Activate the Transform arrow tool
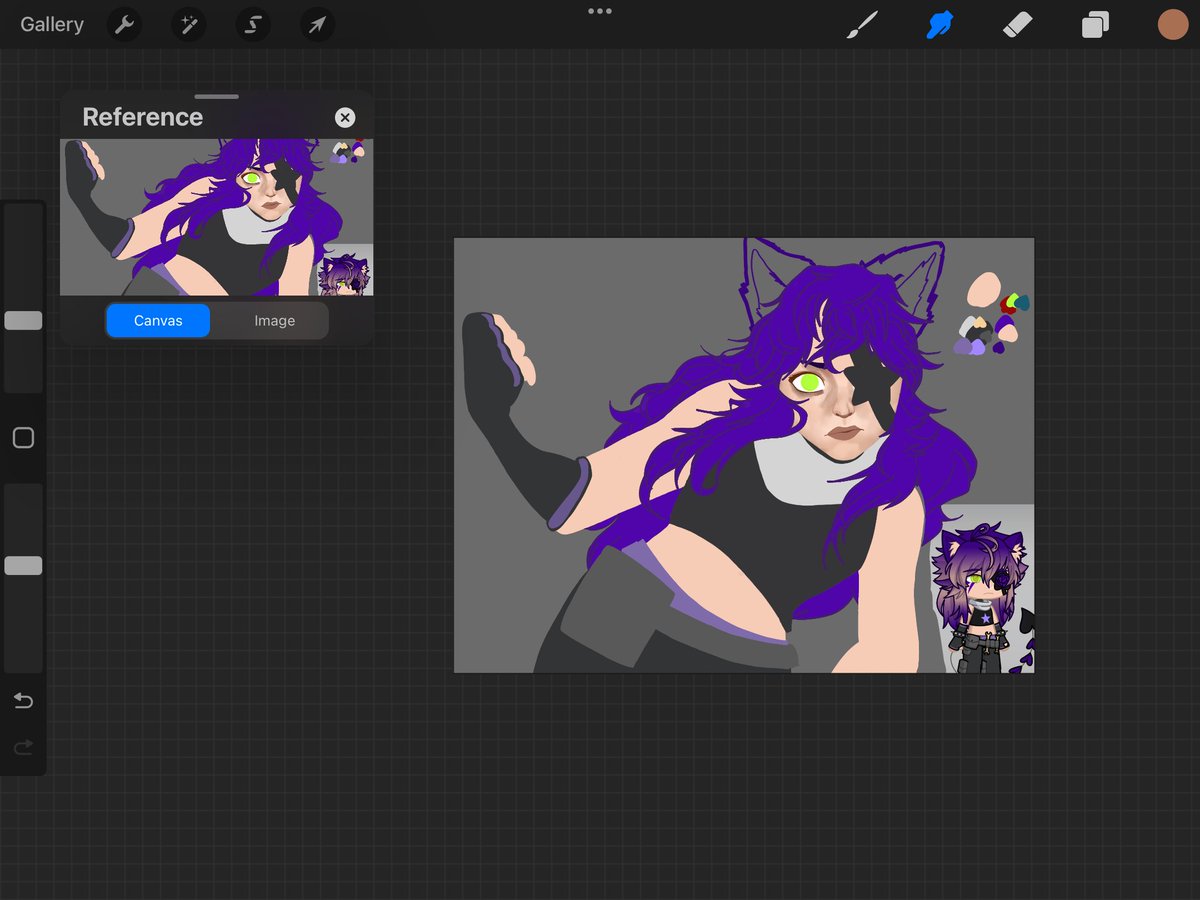 click(x=317, y=24)
